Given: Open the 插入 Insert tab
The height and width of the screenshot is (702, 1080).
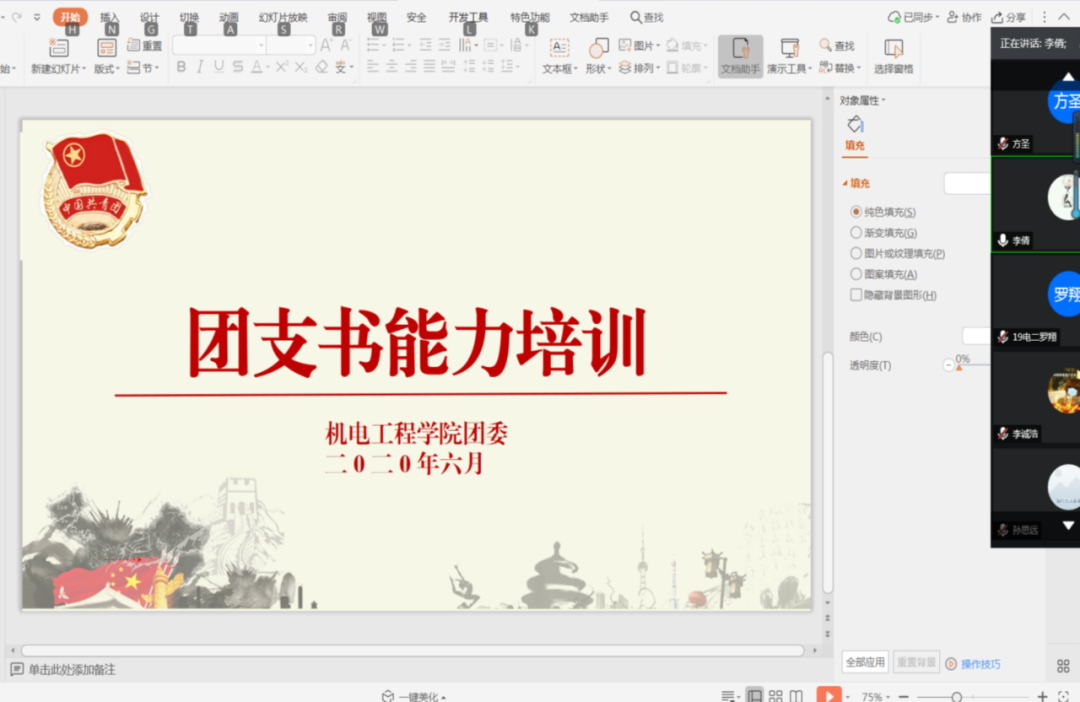Looking at the screenshot, I should 109,17.
